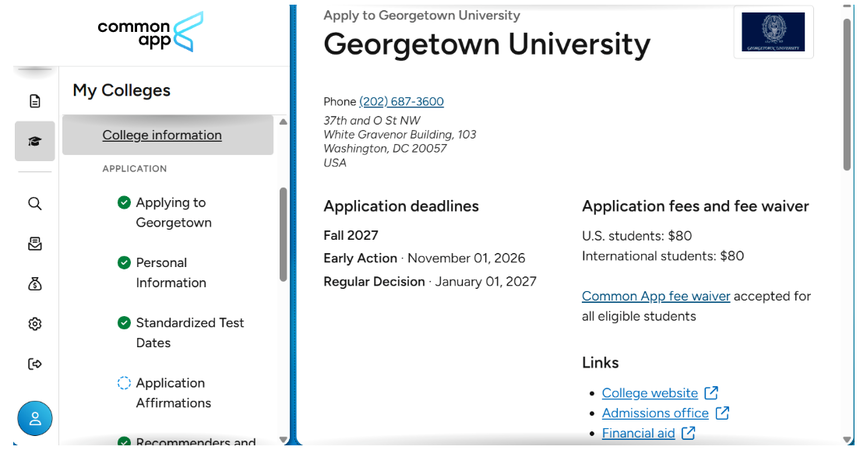The height and width of the screenshot is (450, 860).
Task: Click the Application fees and fee waiver heading
Action: tap(695, 206)
